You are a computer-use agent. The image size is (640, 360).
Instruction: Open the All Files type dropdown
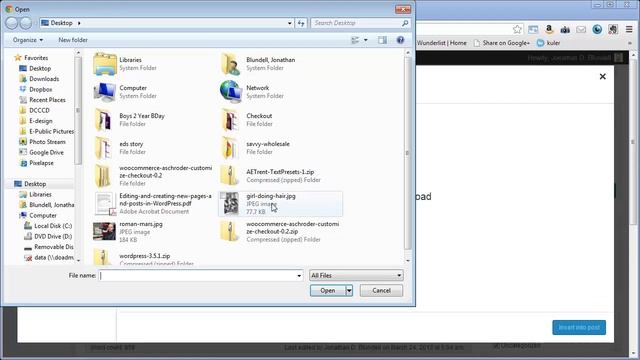pos(356,276)
